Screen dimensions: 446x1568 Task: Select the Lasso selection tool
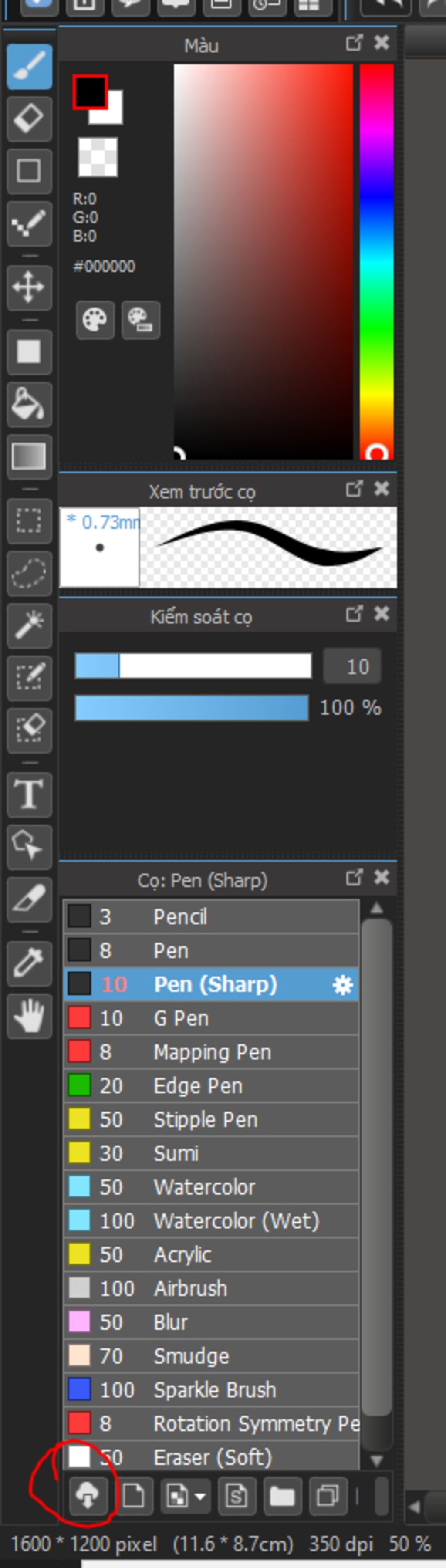click(29, 573)
